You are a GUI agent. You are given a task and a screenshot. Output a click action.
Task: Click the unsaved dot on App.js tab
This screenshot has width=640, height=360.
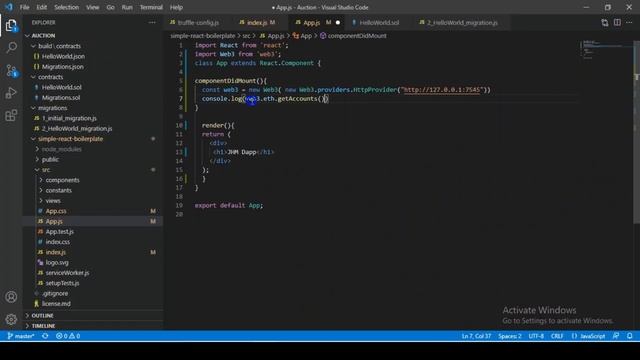coord(338,22)
